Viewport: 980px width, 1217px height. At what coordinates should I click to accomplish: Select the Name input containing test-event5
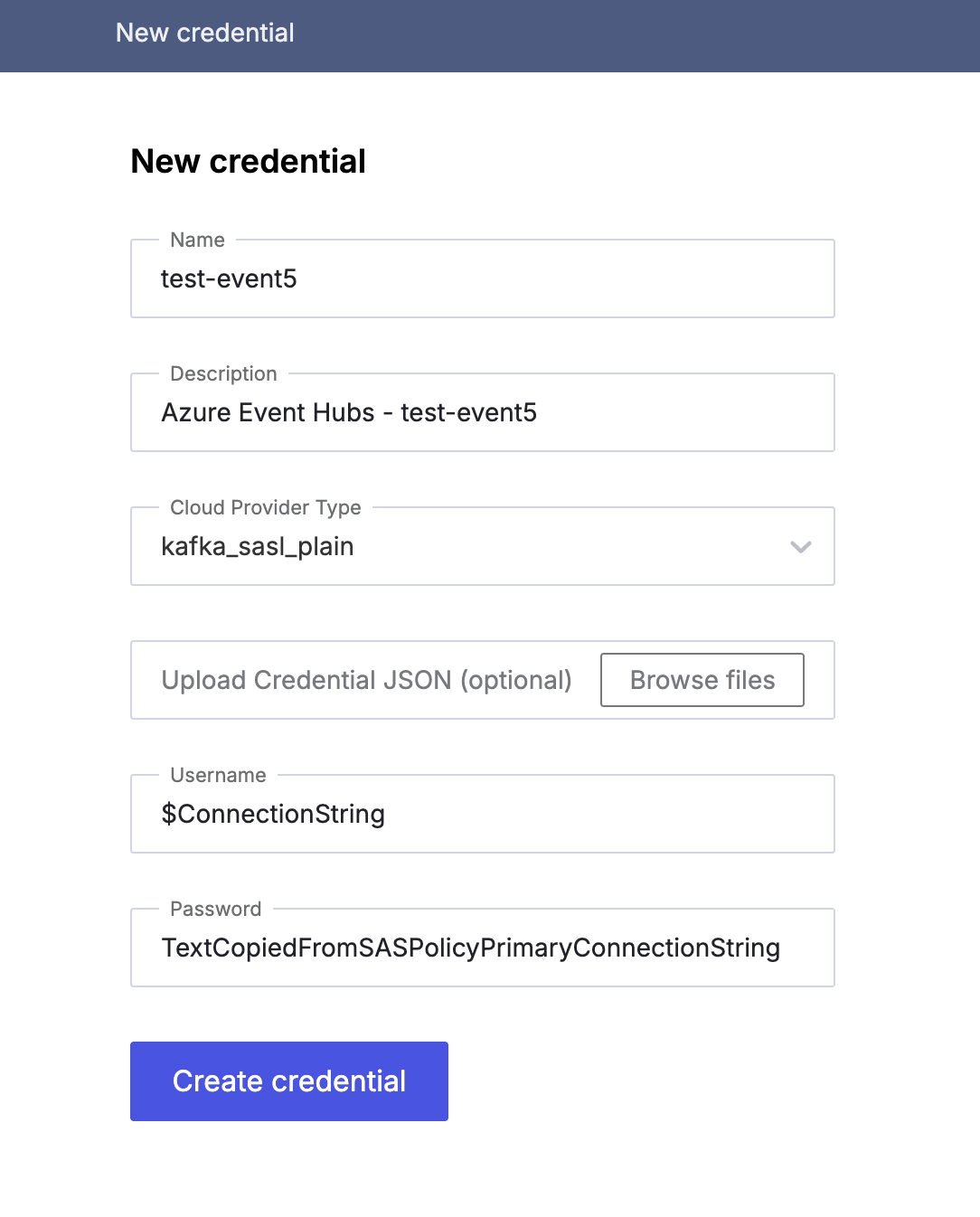[x=482, y=278]
